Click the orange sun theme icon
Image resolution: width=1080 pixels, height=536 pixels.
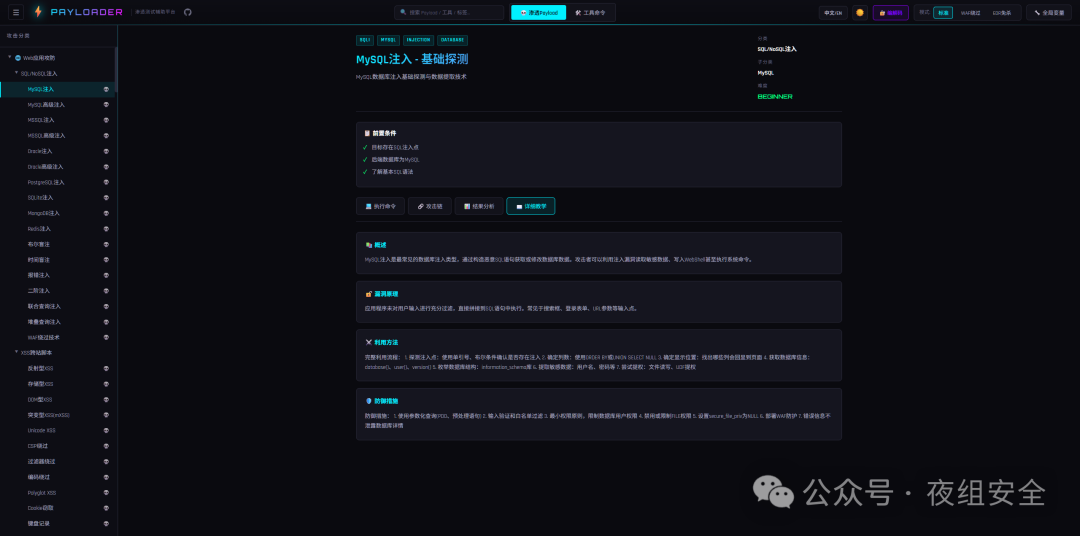click(859, 13)
